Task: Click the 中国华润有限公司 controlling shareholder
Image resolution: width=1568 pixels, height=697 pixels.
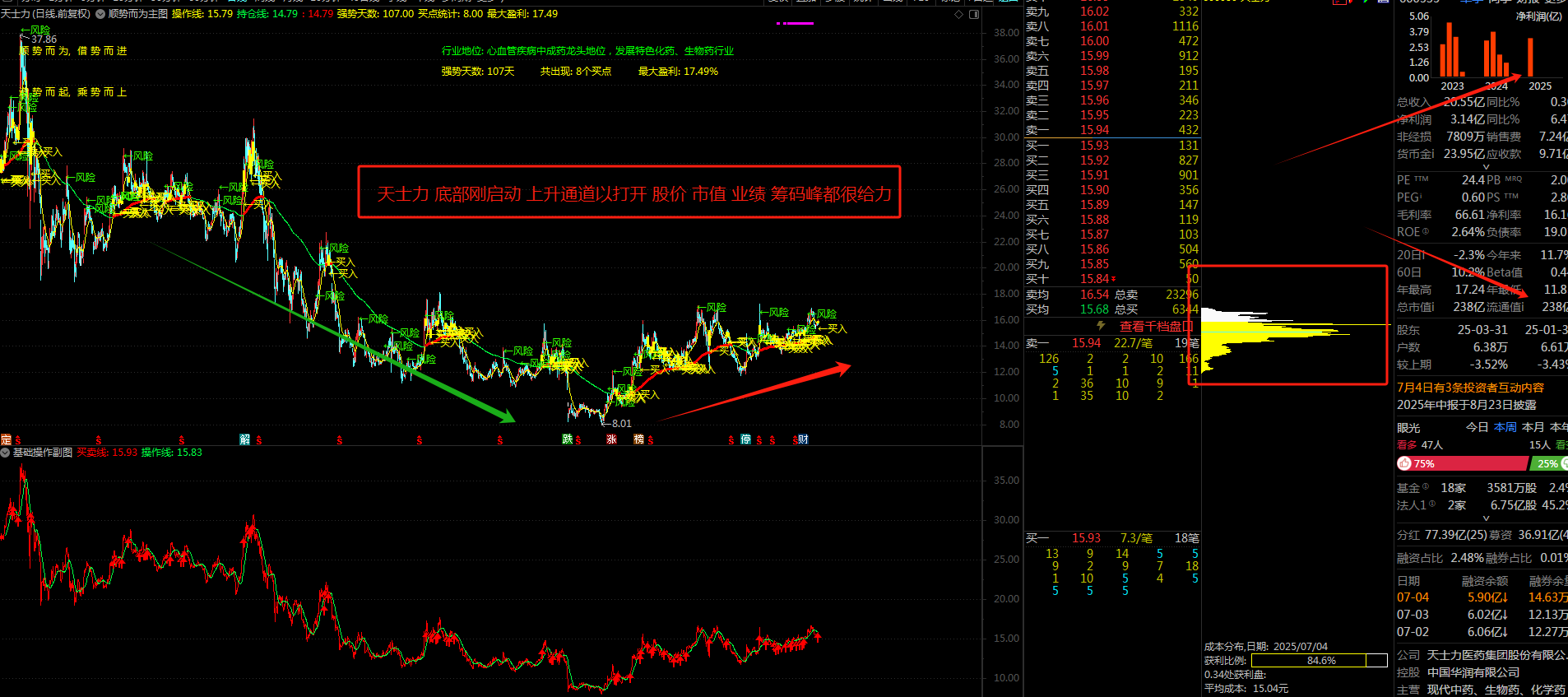Action: 1473,672
